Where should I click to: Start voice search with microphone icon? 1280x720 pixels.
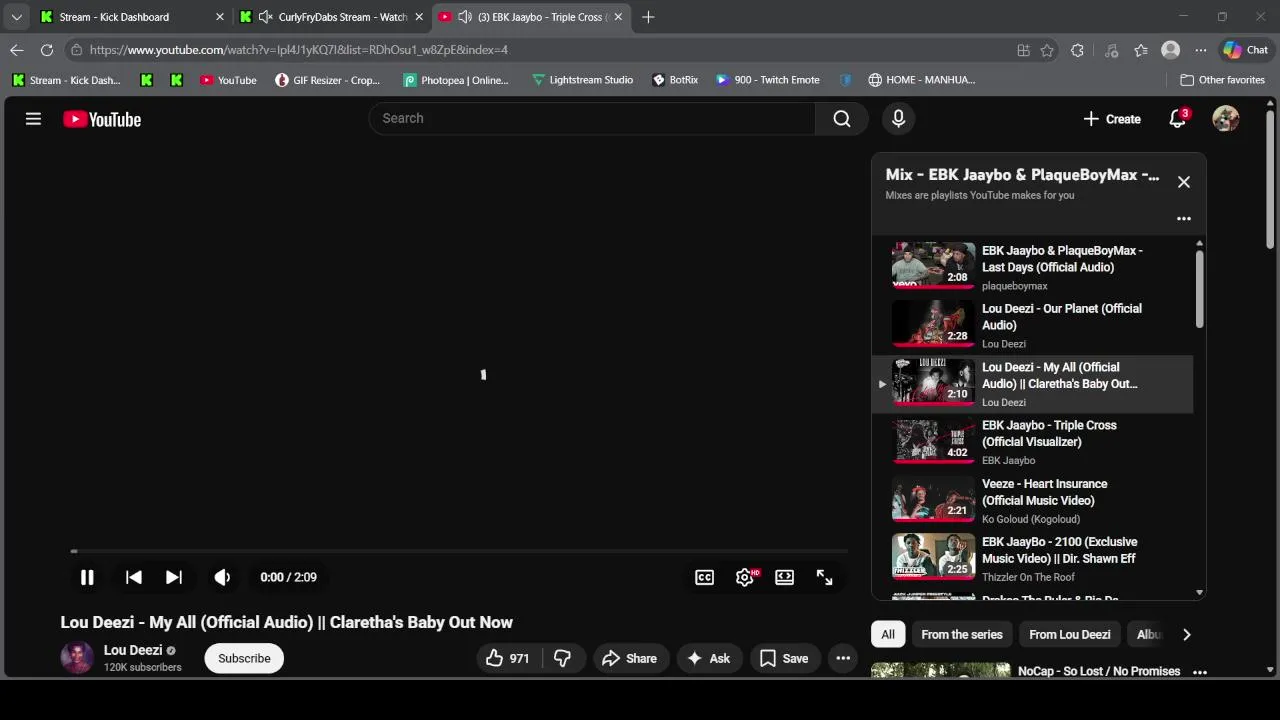coord(898,118)
